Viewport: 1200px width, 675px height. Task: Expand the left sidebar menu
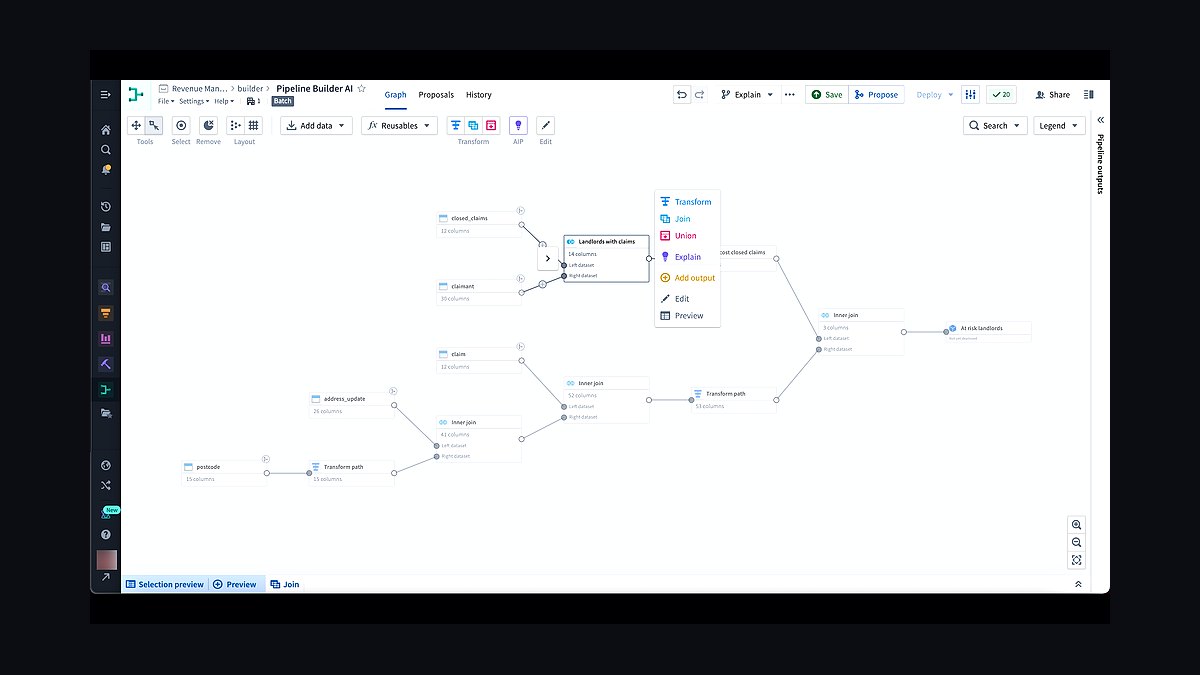(x=106, y=95)
